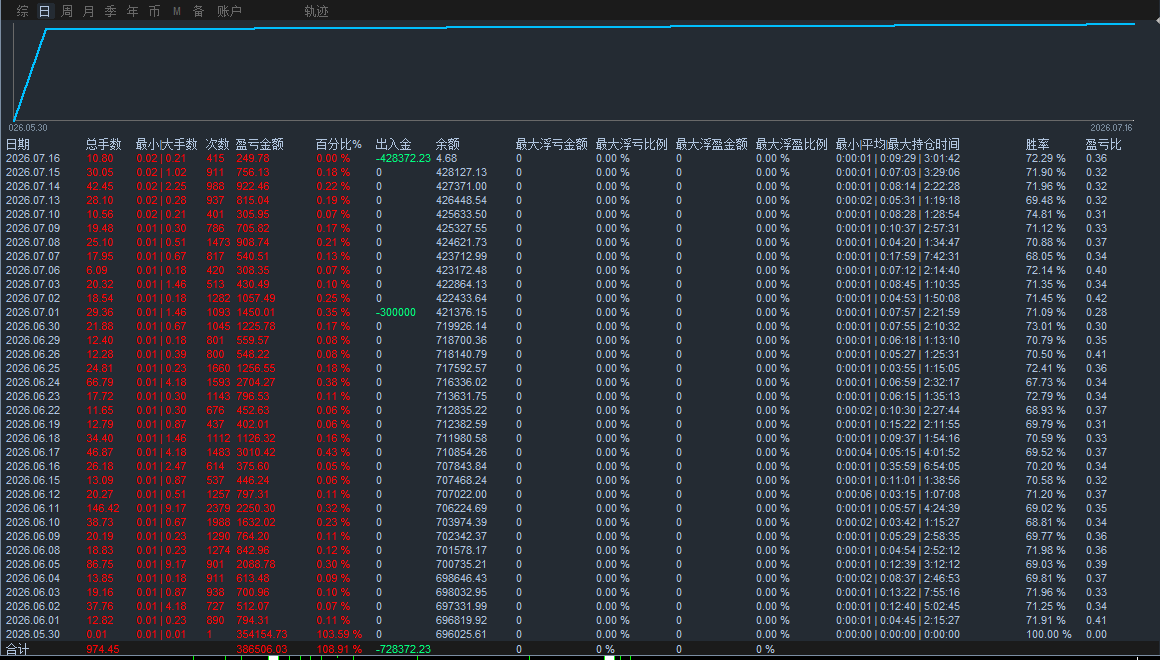The height and width of the screenshot is (660, 1160).
Task: Sort by the 出入金 column header
Action: [394, 144]
